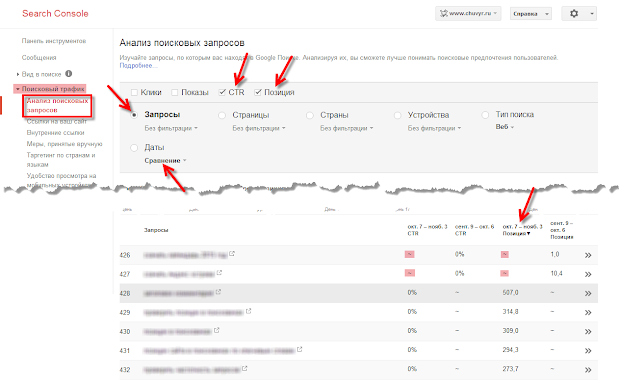Open the settings gear menu

(x=579, y=14)
